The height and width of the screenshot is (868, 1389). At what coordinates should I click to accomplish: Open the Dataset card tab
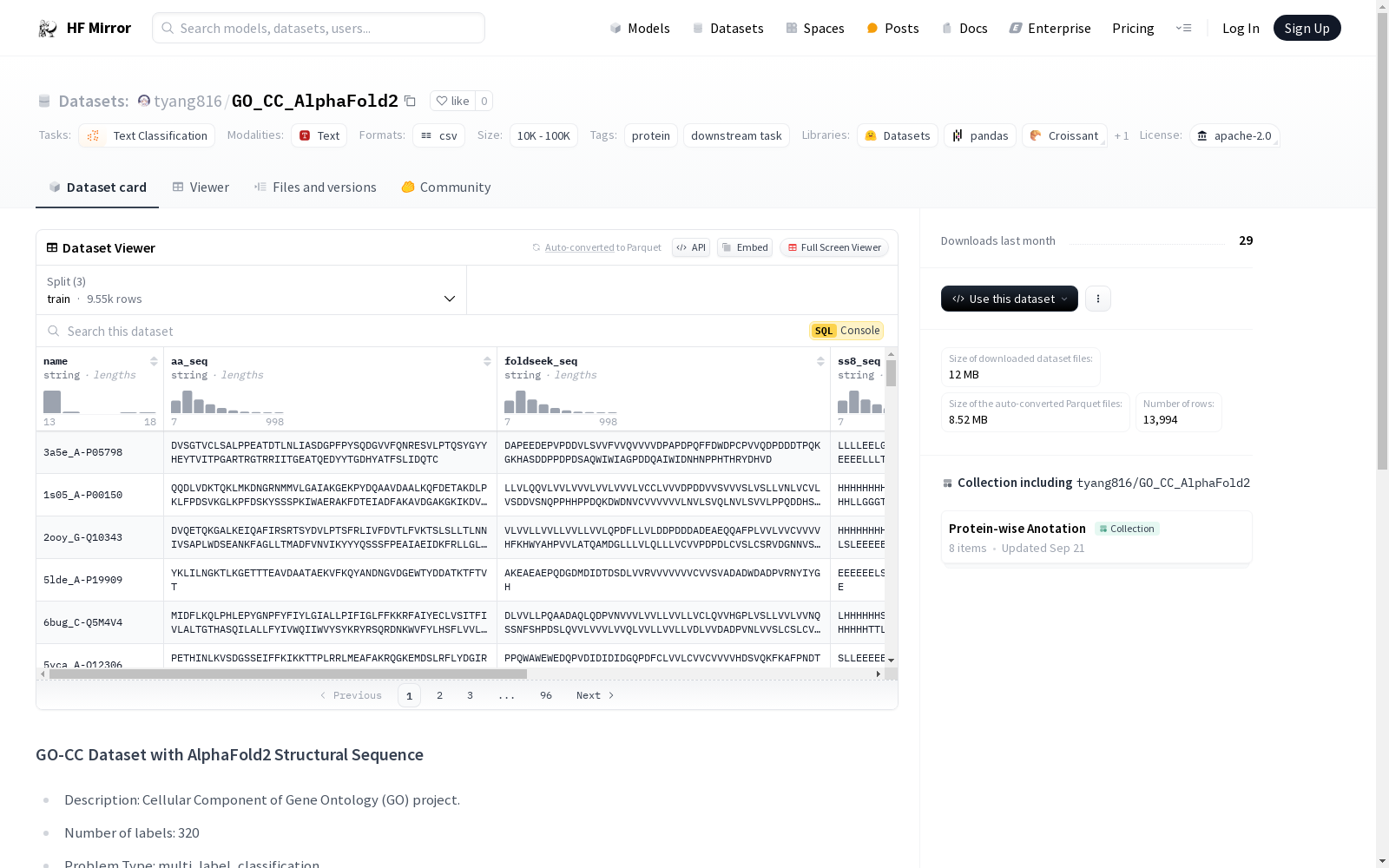(x=97, y=187)
